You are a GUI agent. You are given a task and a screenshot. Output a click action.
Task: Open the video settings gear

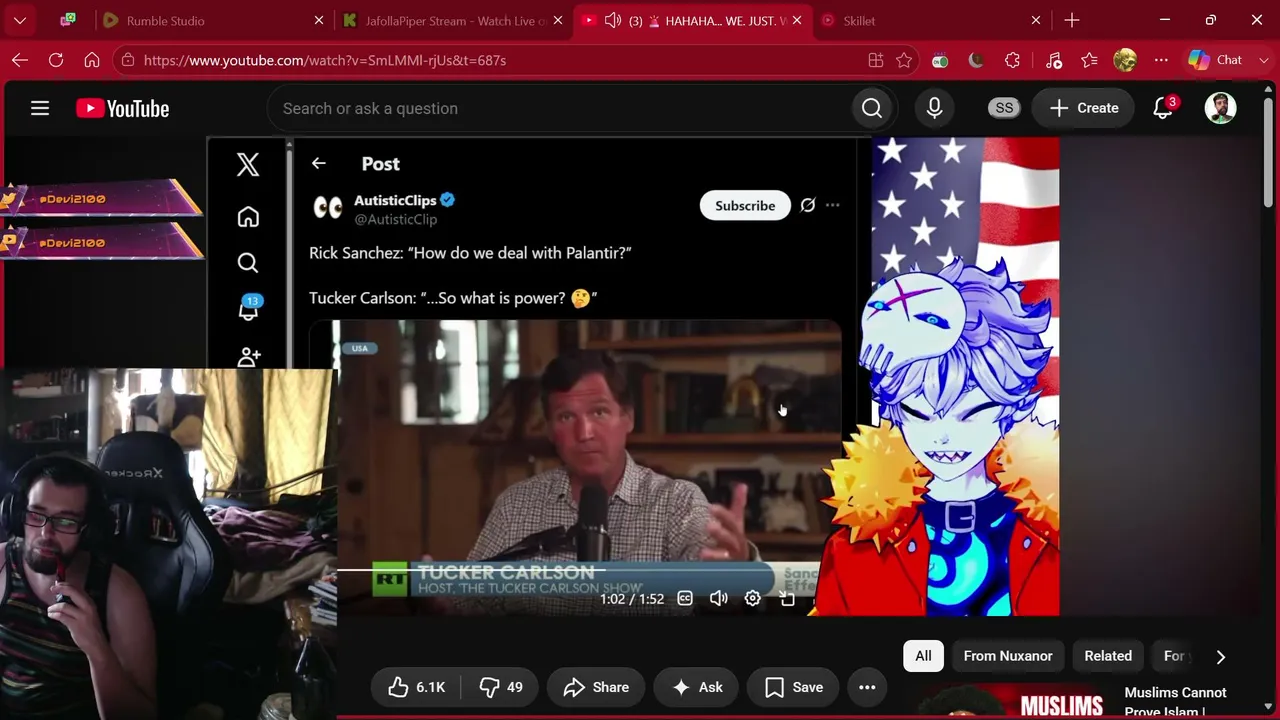[x=752, y=598]
